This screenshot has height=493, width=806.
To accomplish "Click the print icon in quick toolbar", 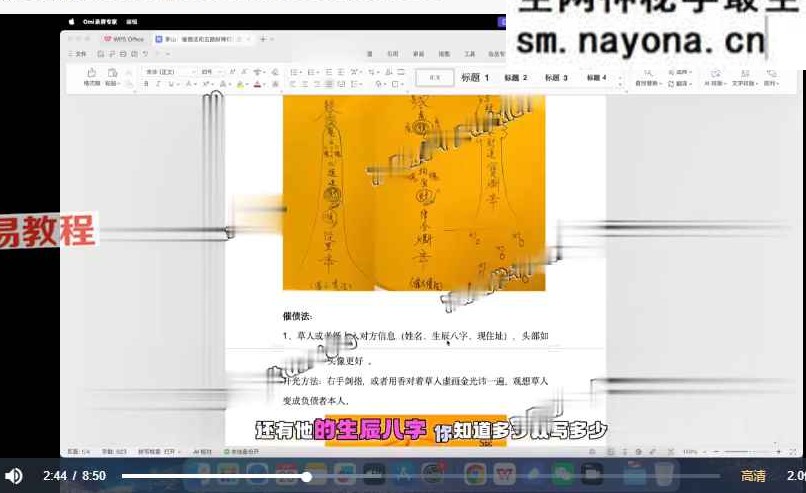I will [123, 53].
